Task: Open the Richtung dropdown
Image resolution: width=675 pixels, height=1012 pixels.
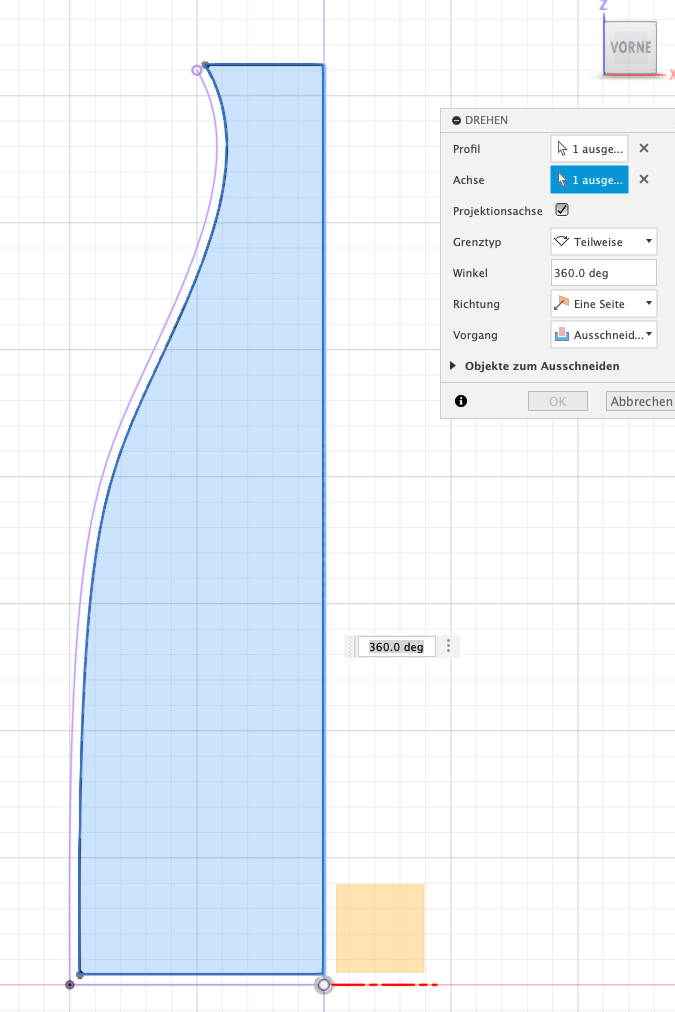Action: click(603, 303)
